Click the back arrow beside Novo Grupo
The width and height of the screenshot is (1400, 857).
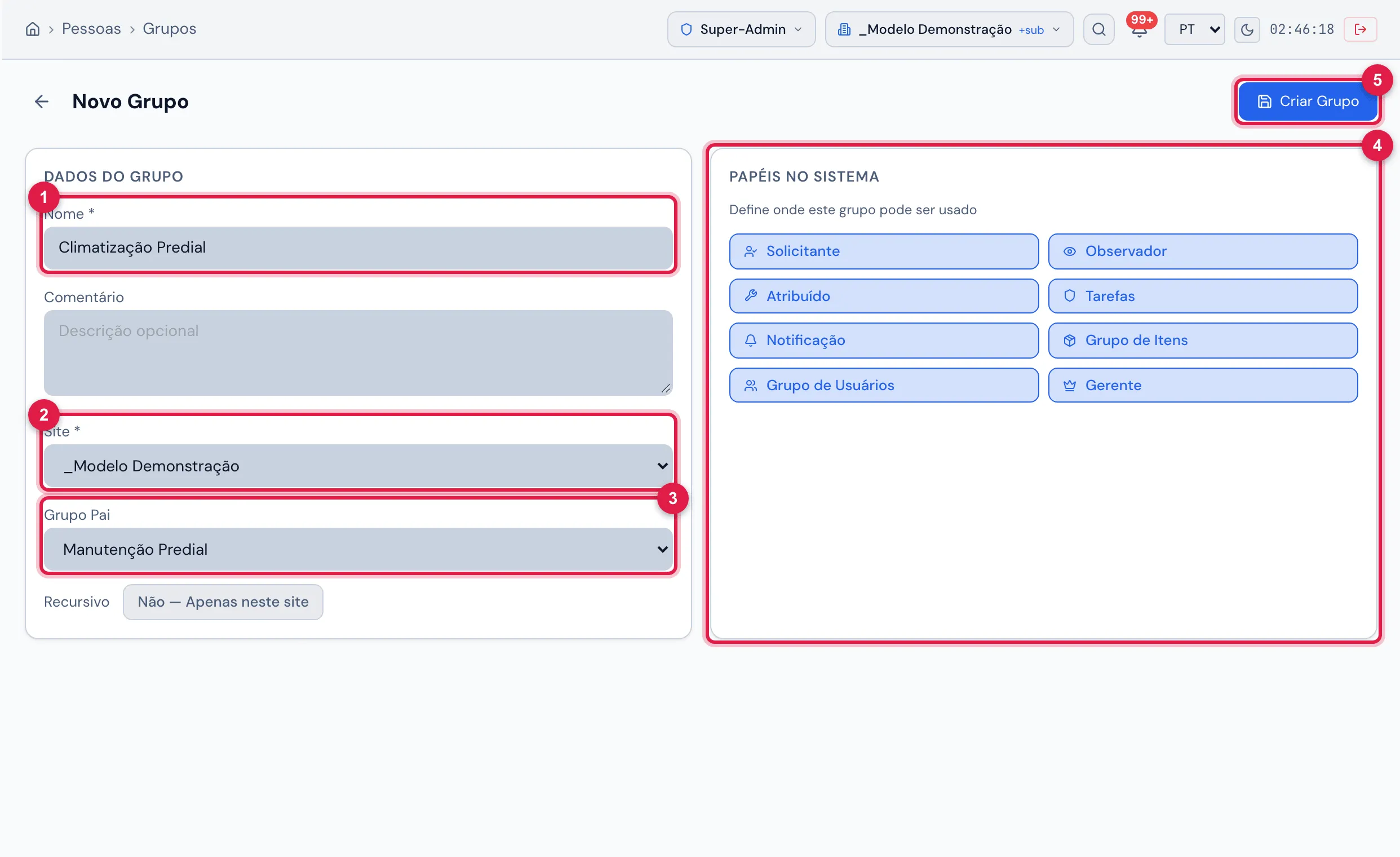(42, 101)
